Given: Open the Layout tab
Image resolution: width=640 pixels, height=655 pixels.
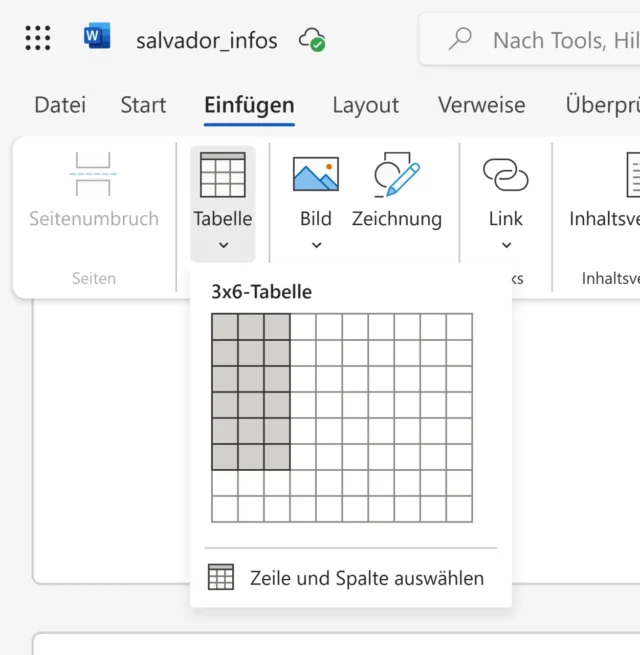Looking at the screenshot, I should click(365, 105).
